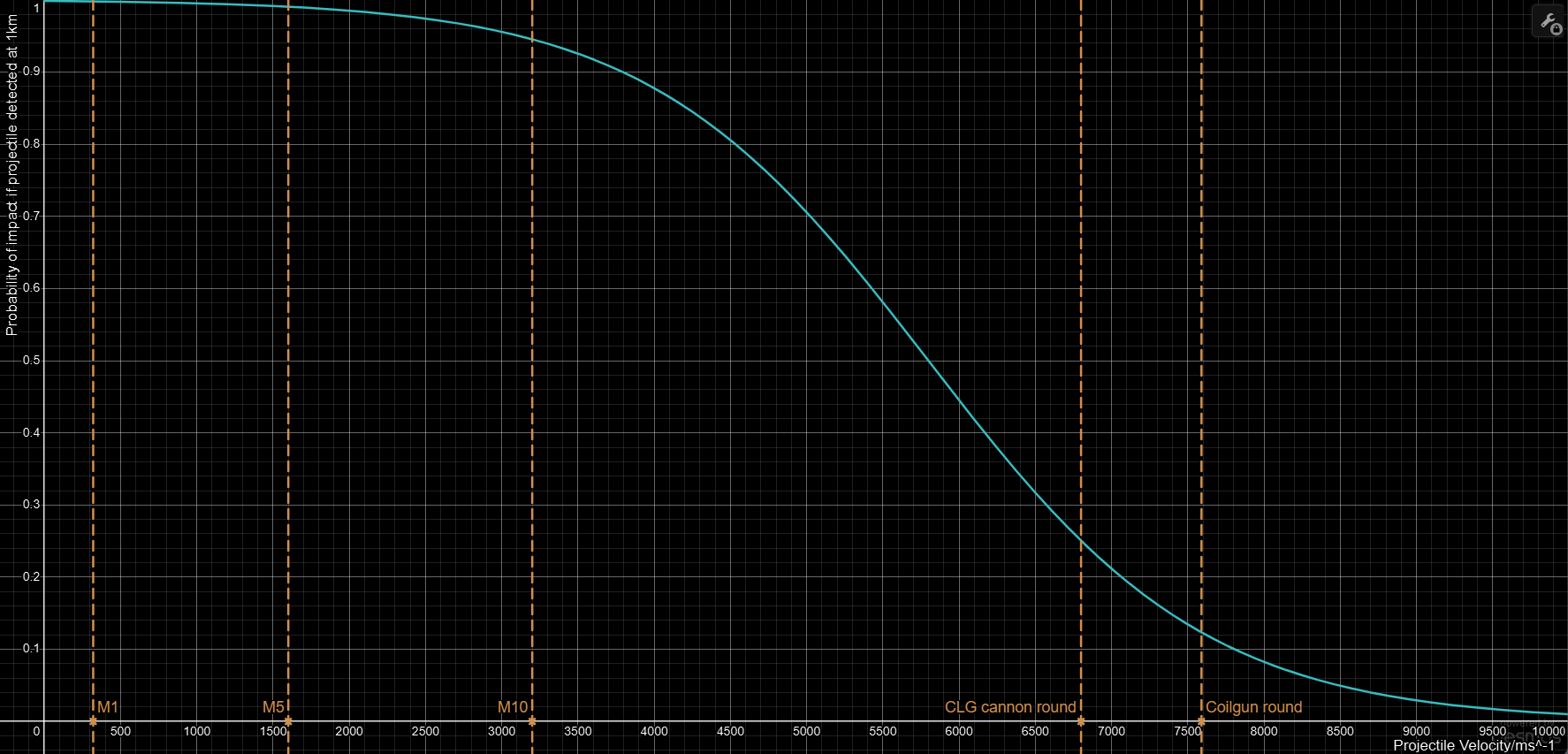Click the x-axis tick label 2000

349,731
